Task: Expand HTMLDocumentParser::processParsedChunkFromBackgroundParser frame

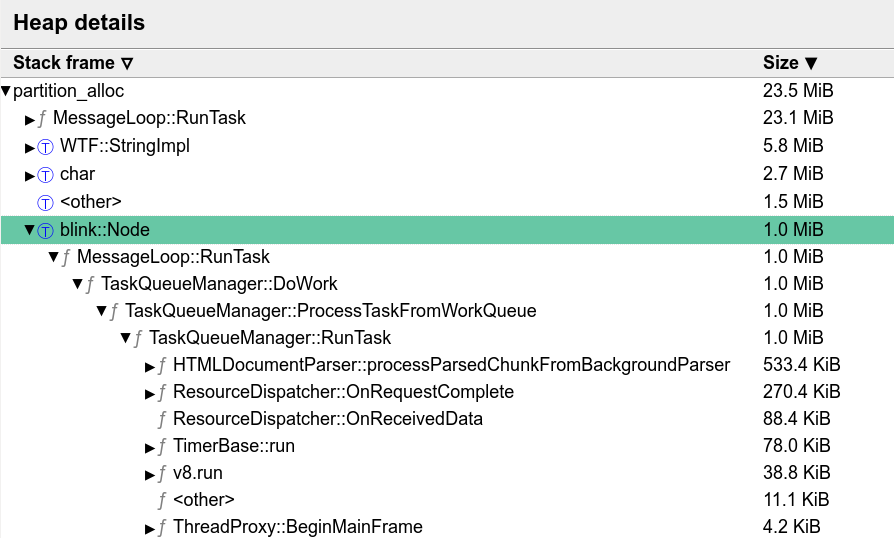Action: [x=150, y=366]
